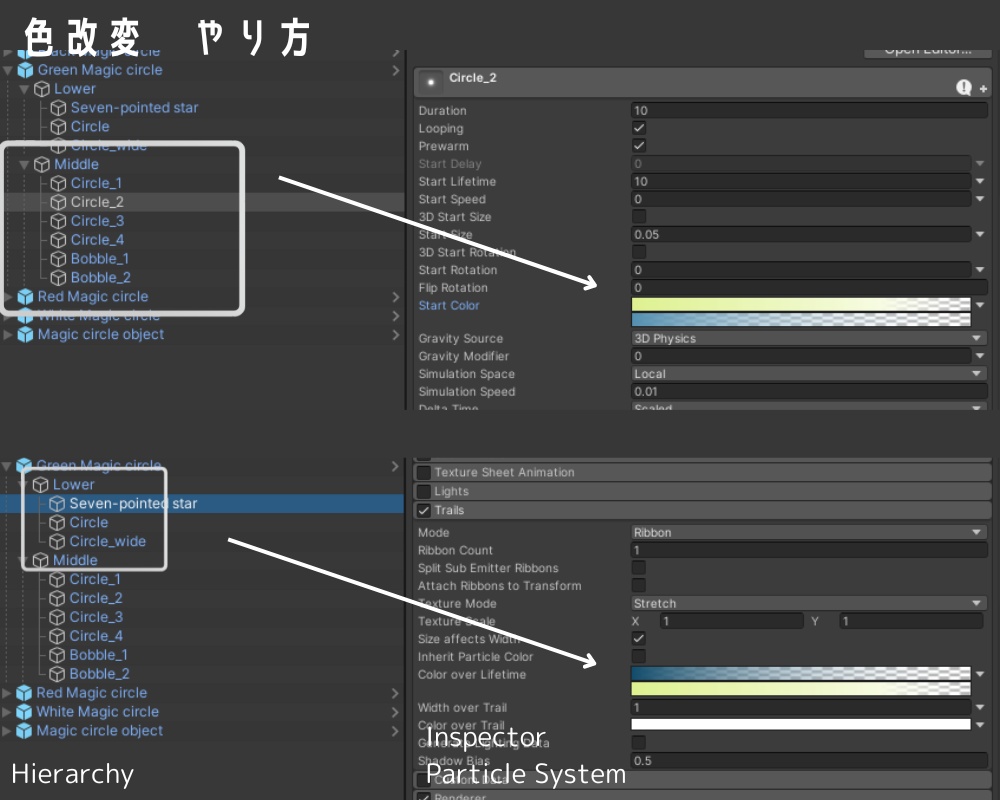Enable the Attach Ribbons to Transform checkbox
The width and height of the screenshot is (1000, 800).
(x=638, y=585)
